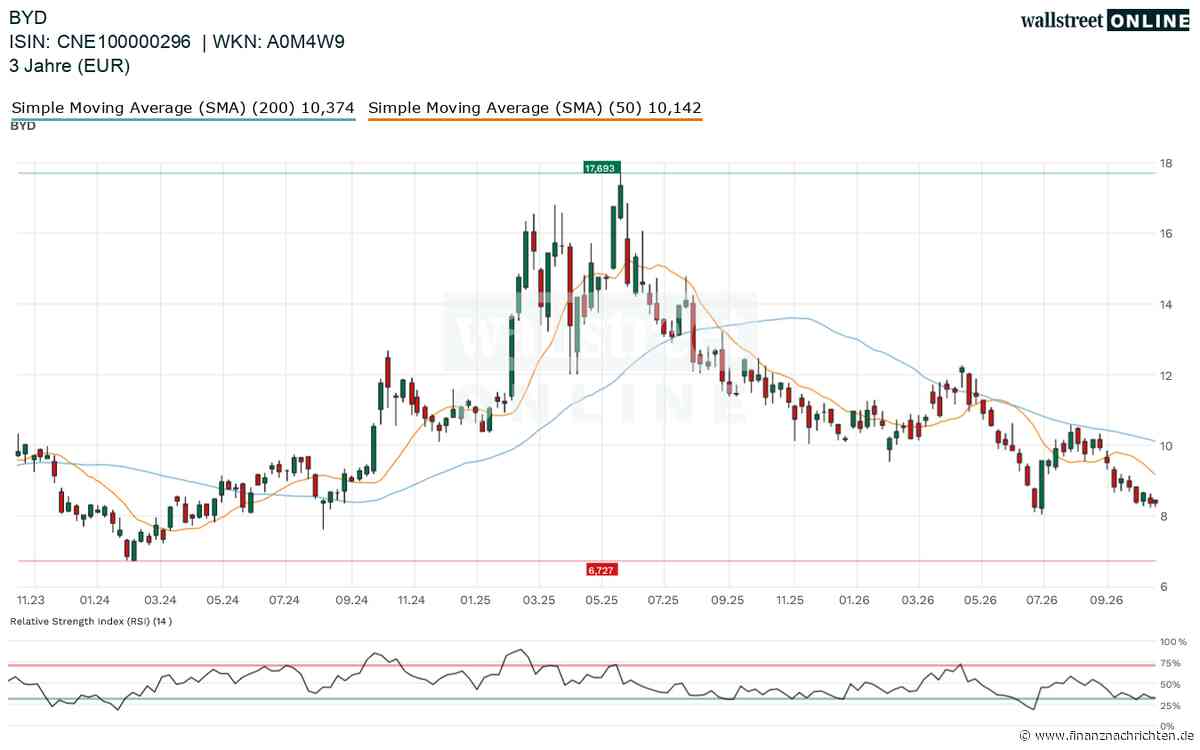The image size is (1200, 750).
Task: Click the 25% RSI axis label
Action: 1169,706
